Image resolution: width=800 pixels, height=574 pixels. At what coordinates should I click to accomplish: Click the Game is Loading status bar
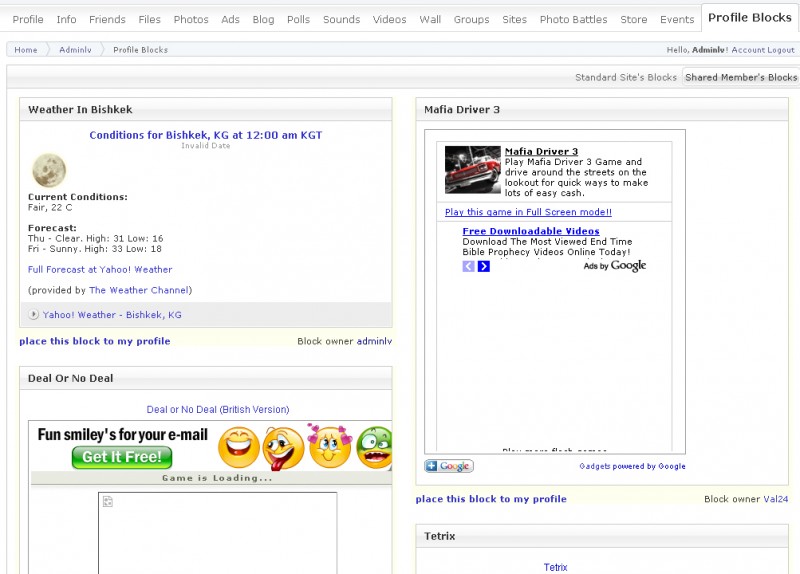tap(211, 478)
